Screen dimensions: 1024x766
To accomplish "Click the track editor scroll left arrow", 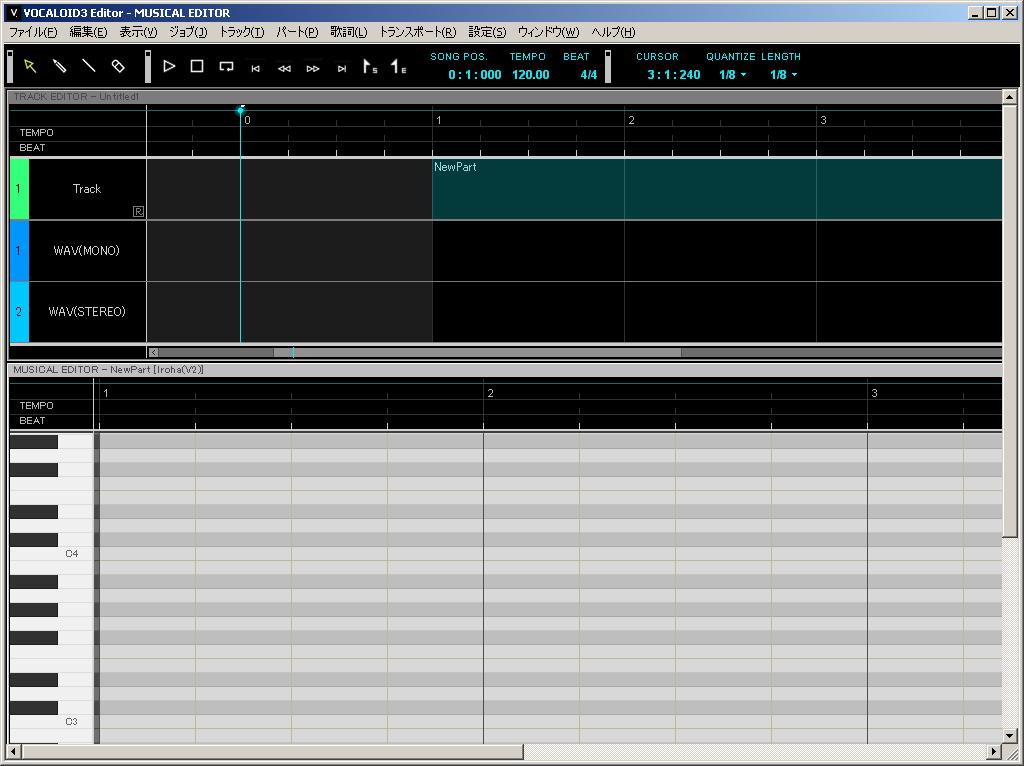I will pyautogui.click(x=153, y=353).
